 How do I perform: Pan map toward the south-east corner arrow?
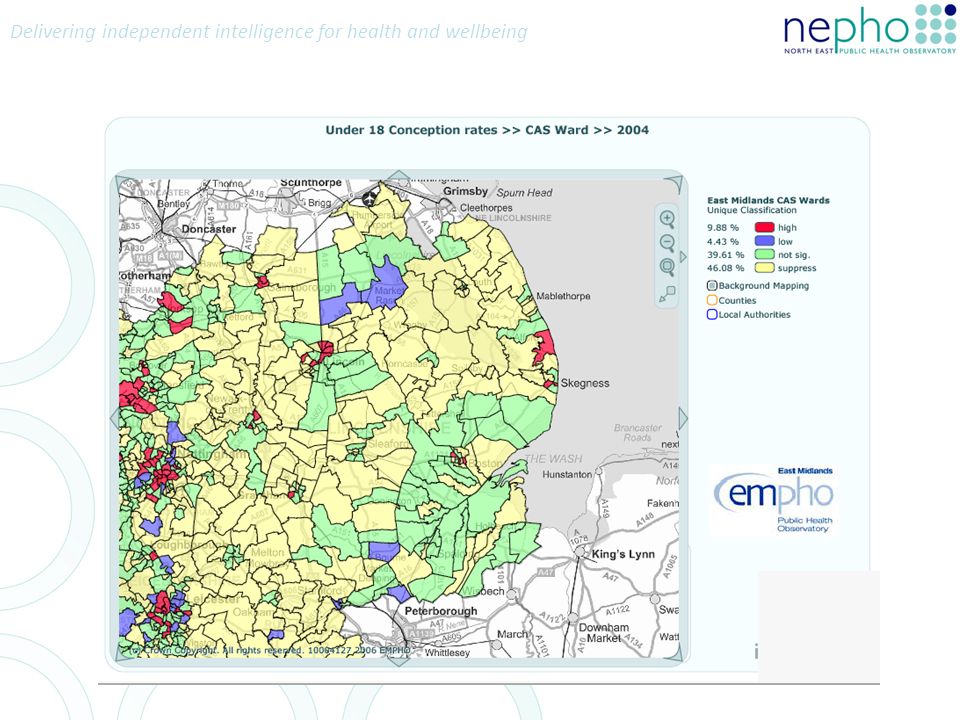(x=675, y=653)
